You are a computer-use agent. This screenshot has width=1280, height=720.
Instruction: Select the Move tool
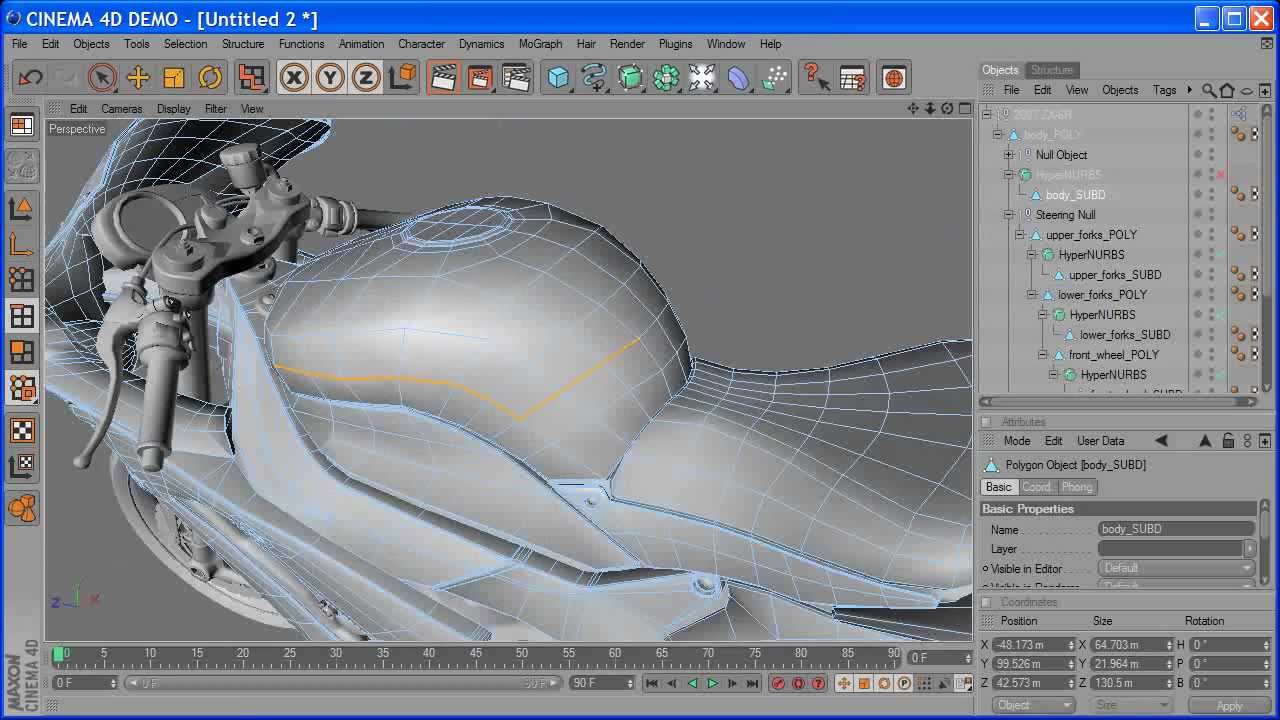click(138, 77)
